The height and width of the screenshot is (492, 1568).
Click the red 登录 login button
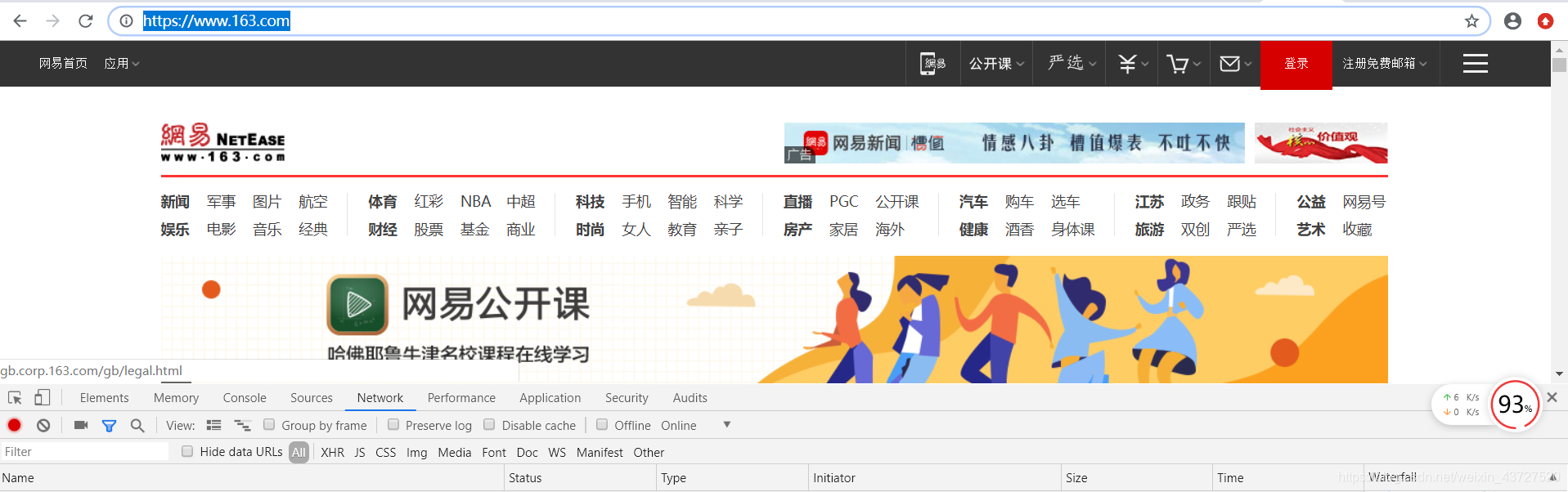click(x=1296, y=64)
